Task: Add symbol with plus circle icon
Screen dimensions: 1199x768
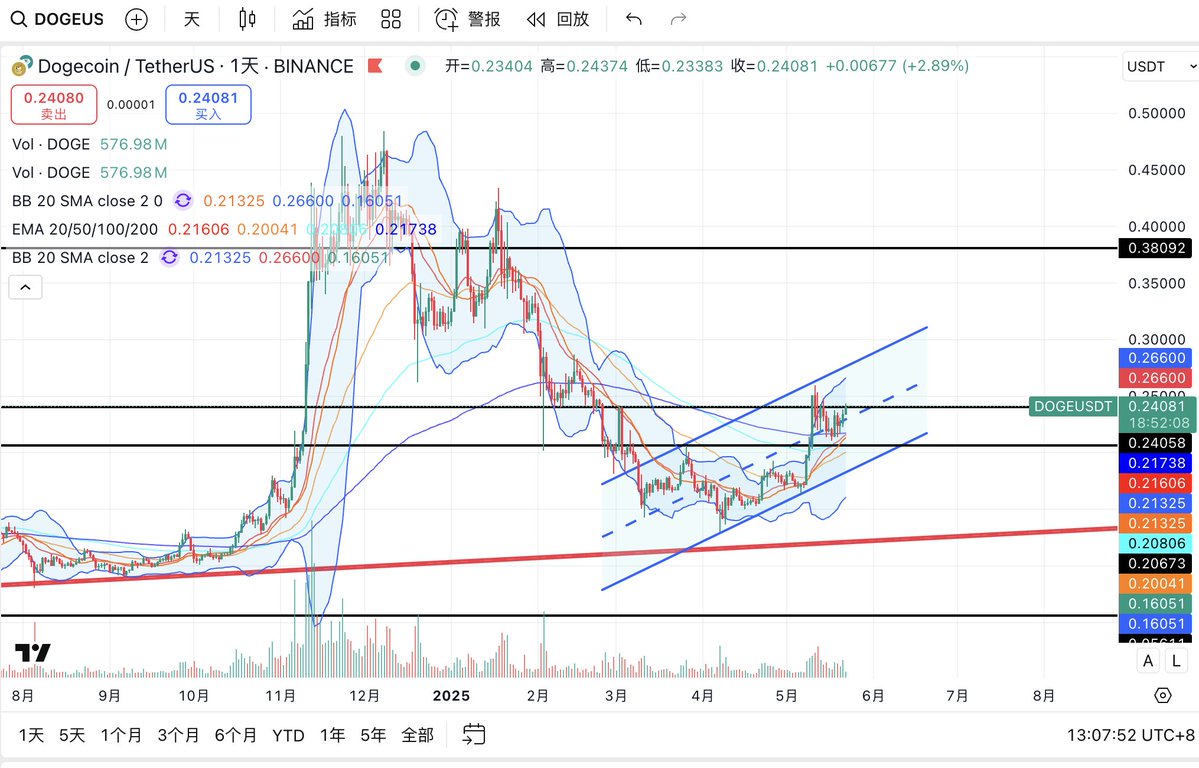Action: 136,19
